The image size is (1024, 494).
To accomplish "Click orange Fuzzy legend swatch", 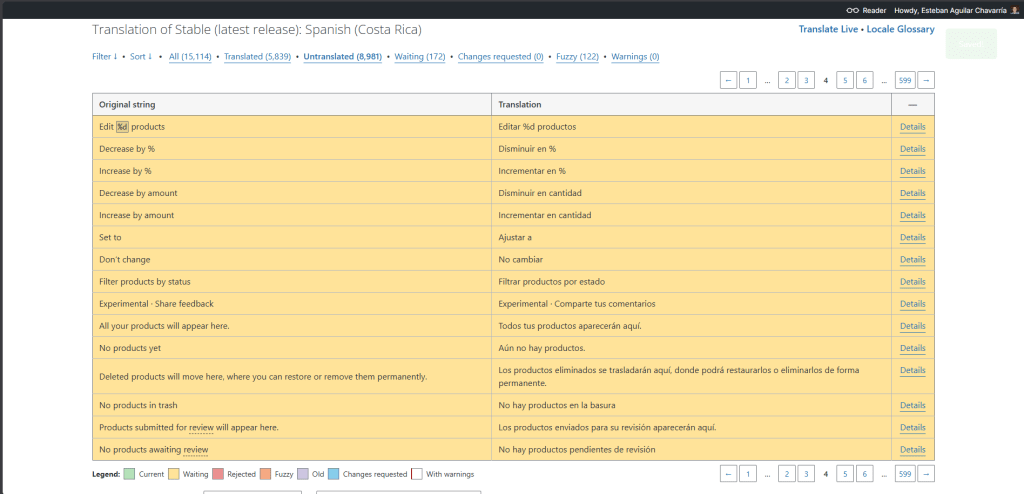I will 265,474.
